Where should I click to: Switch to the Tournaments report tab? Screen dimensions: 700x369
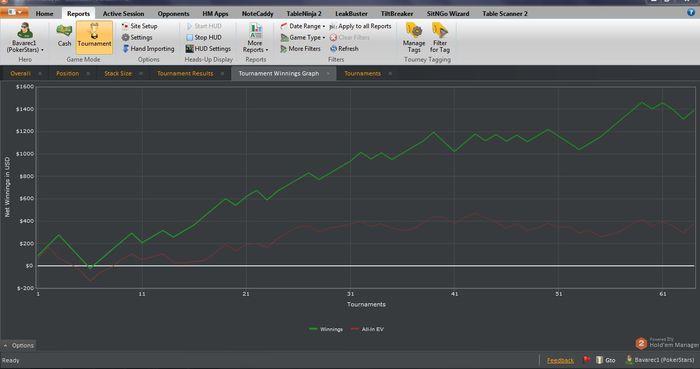[362, 74]
